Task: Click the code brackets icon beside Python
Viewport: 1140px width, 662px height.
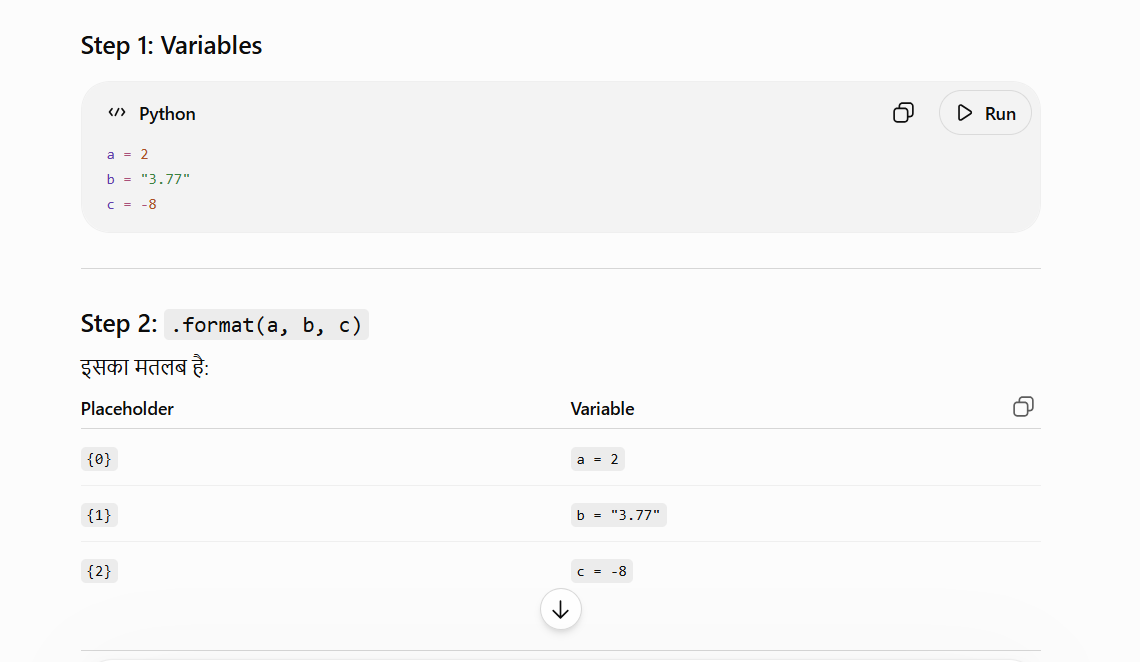Action: (116, 113)
